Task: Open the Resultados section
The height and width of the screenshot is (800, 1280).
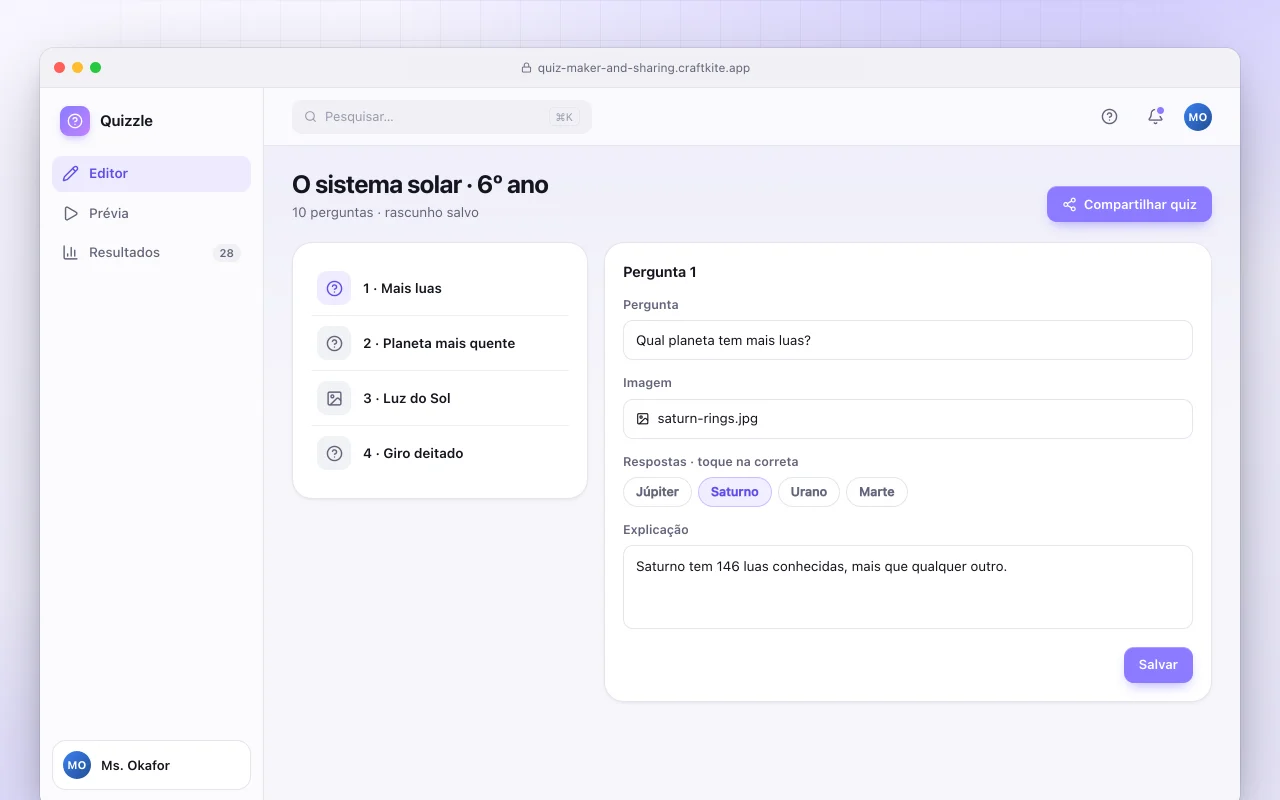Action: click(151, 253)
